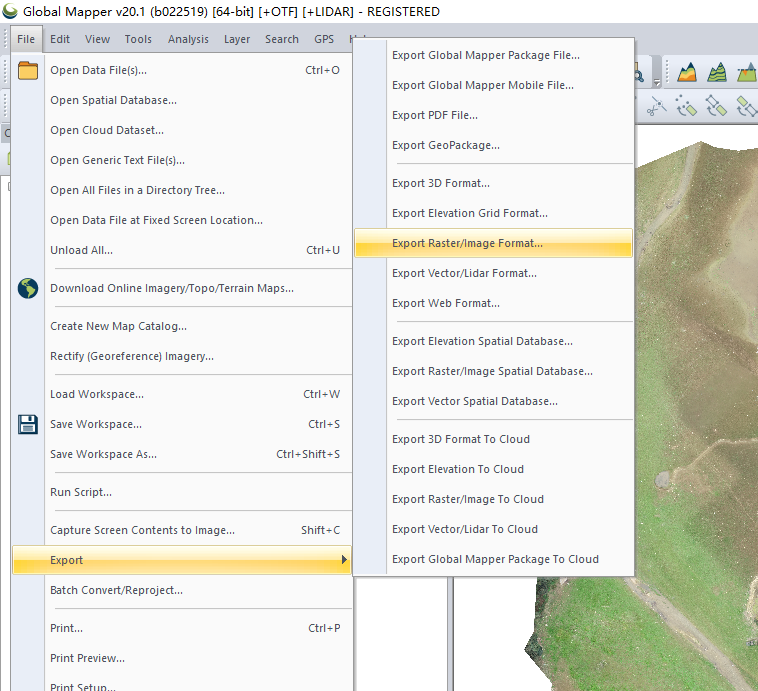Open the GPS menu
The height and width of the screenshot is (691, 758).
[324, 39]
